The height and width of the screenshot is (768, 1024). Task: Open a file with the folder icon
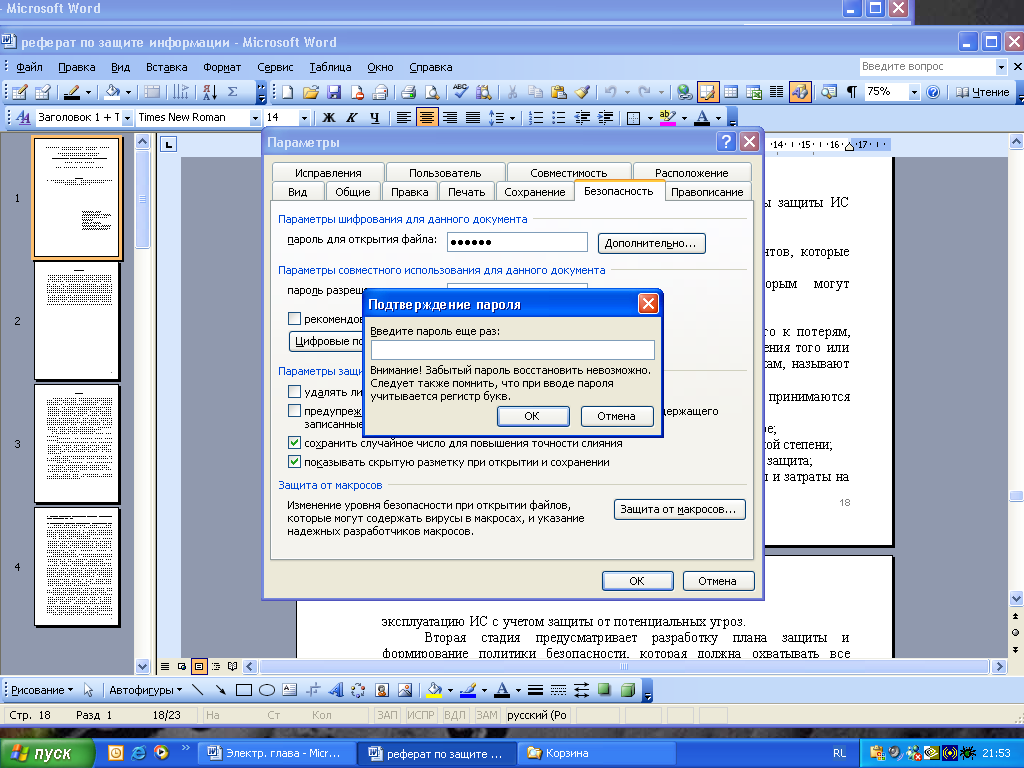[x=311, y=92]
